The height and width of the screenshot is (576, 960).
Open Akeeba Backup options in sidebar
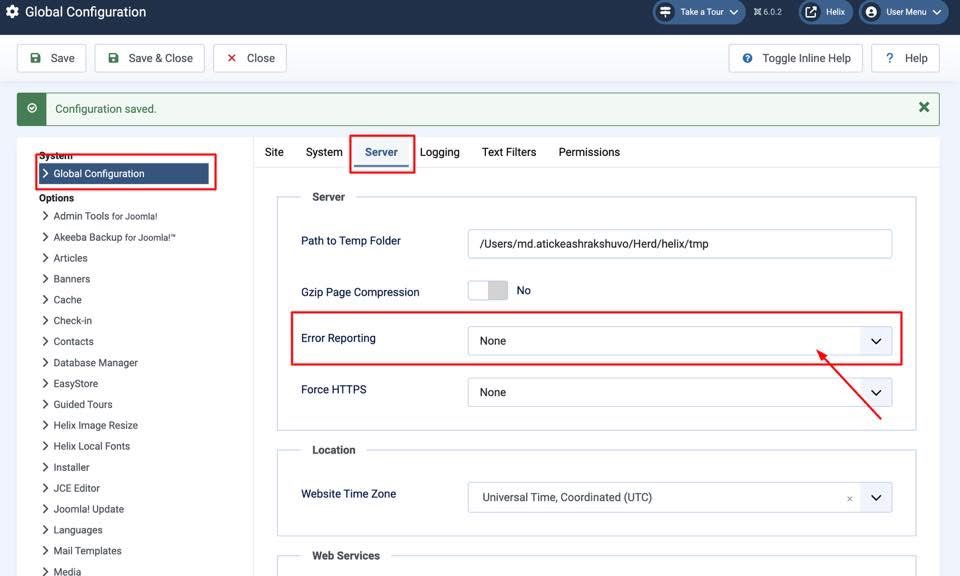(x=114, y=238)
